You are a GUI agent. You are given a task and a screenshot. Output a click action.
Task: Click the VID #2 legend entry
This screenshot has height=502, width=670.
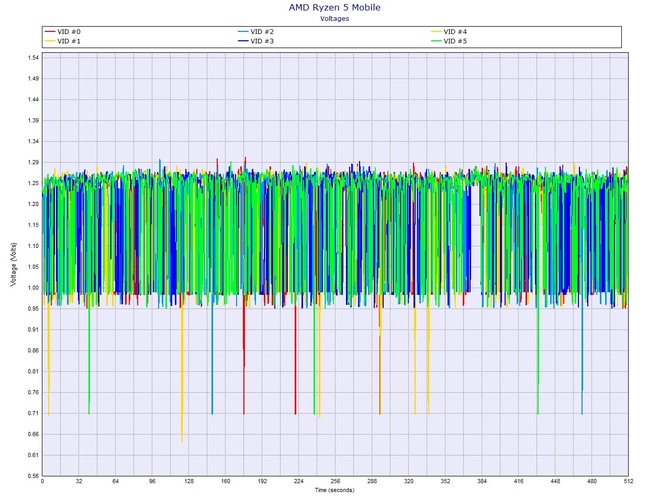pos(256,32)
